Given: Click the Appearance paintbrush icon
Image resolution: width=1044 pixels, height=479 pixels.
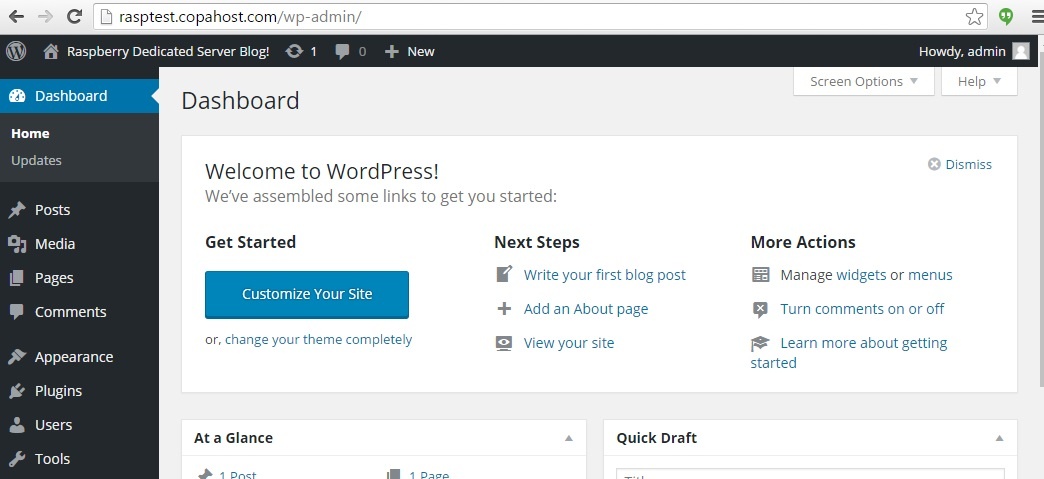Looking at the screenshot, I should coord(17,357).
